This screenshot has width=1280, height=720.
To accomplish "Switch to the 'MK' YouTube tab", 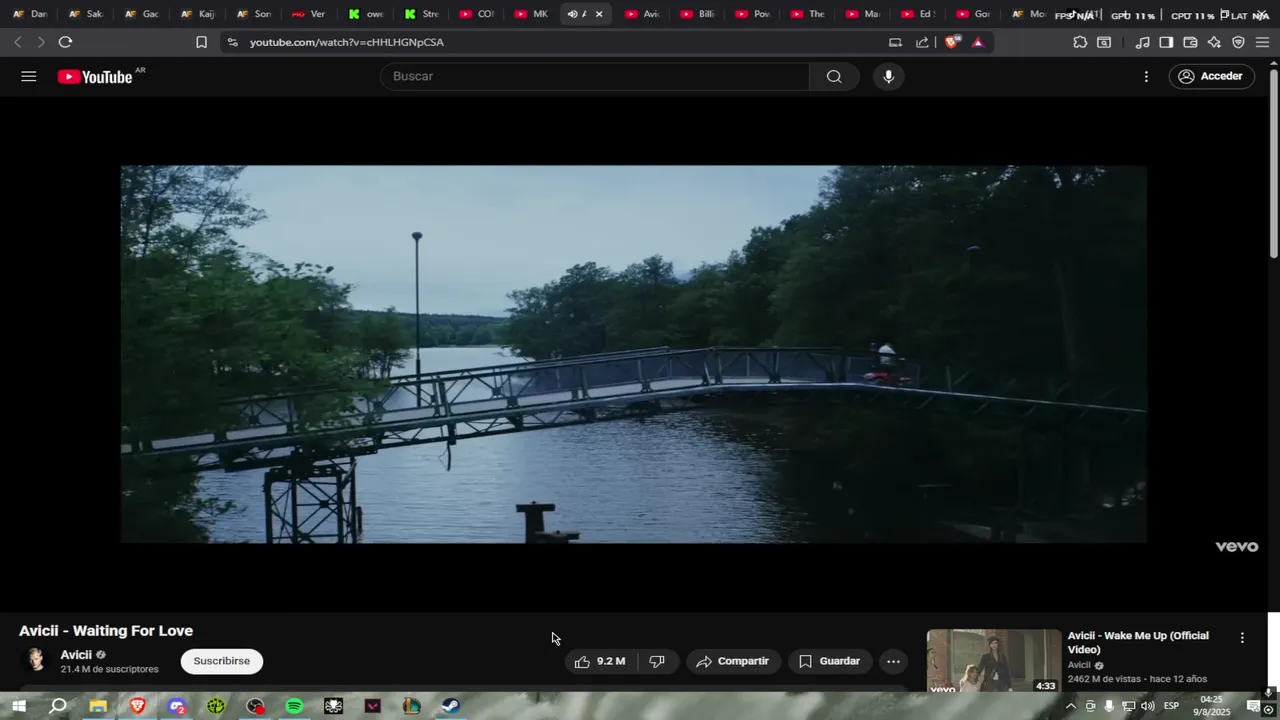I will tap(532, 14).
